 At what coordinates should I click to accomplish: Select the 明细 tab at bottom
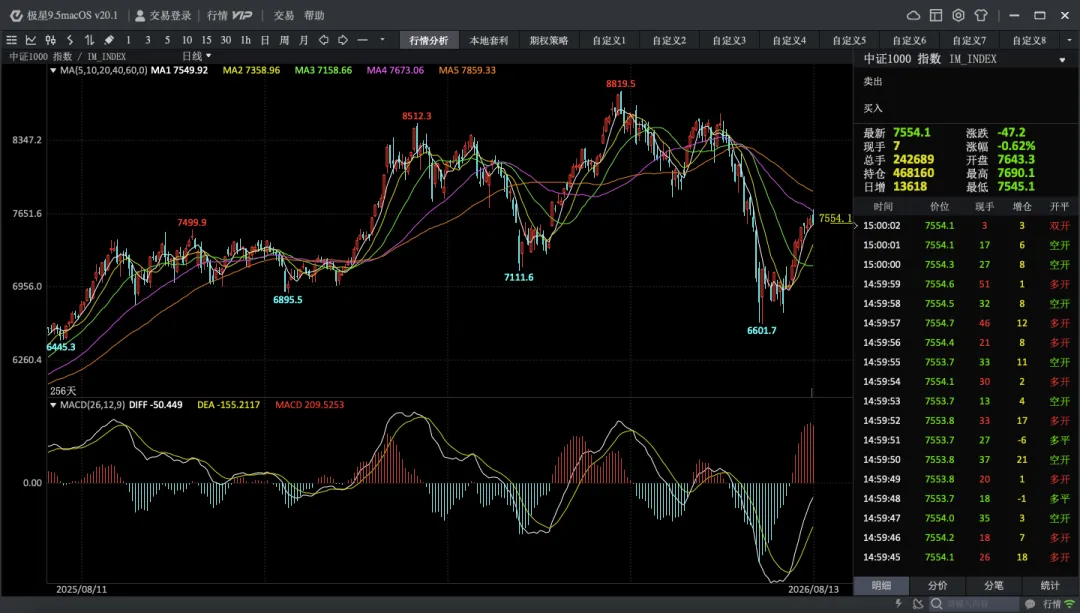point(881,585)
